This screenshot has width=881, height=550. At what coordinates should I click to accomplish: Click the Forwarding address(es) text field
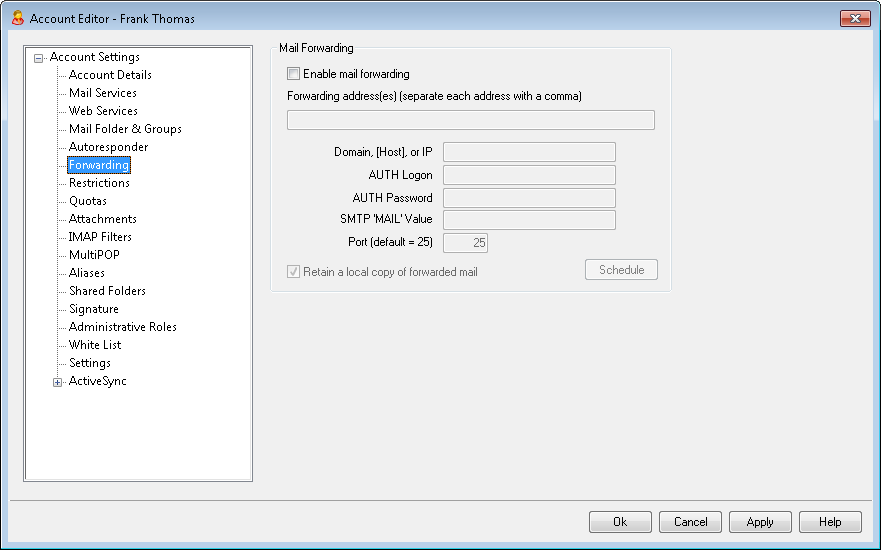471,120
